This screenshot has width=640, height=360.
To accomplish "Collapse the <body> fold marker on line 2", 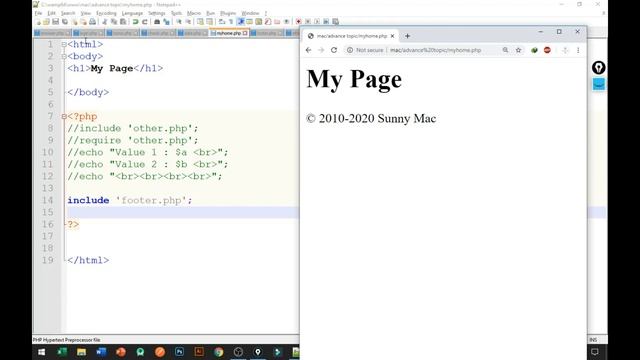I will point(64,56).
